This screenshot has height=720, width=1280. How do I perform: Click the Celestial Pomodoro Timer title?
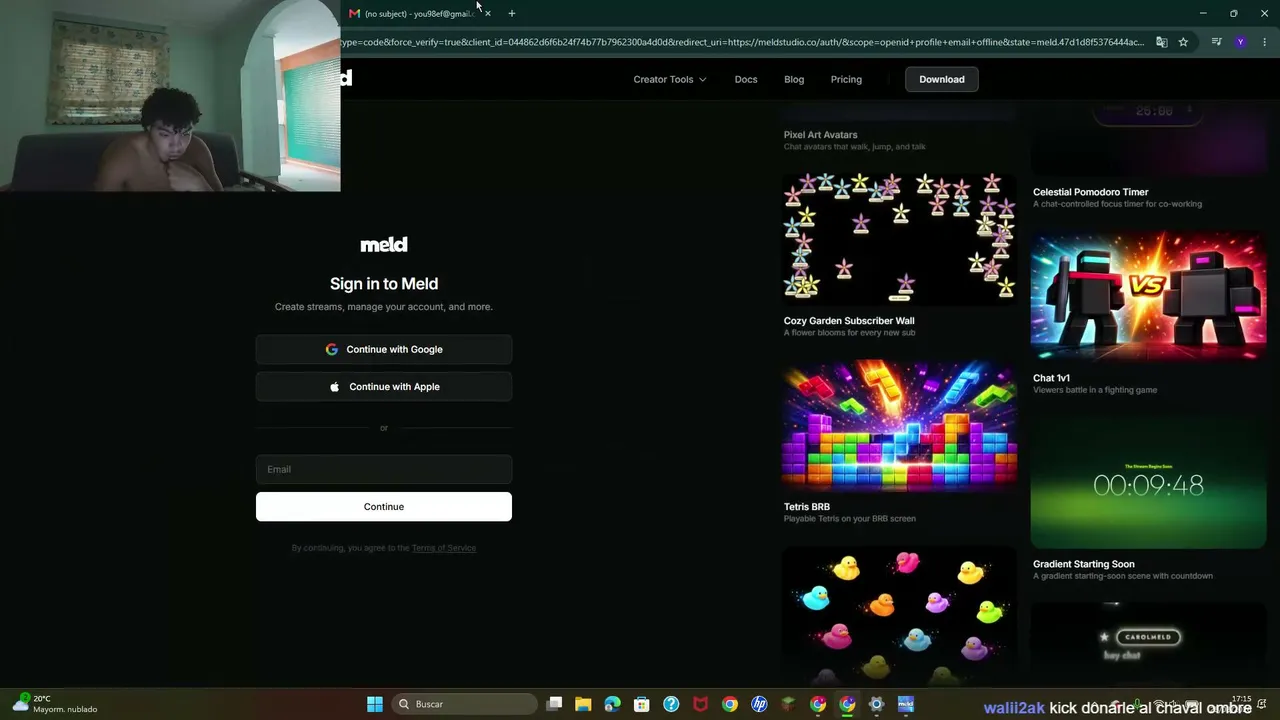1091,192
